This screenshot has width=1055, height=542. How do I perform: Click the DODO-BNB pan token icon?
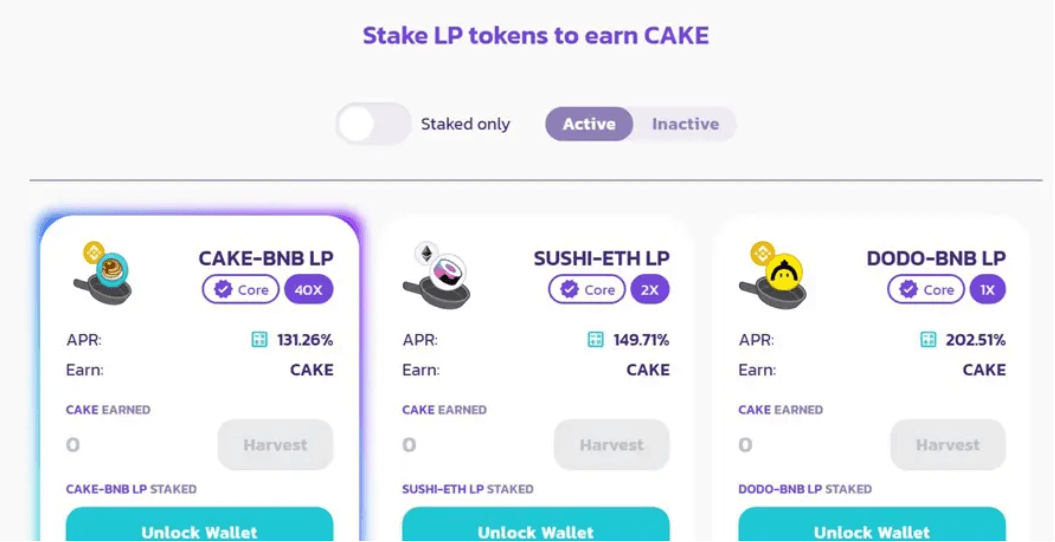click(x=772, y=274)
